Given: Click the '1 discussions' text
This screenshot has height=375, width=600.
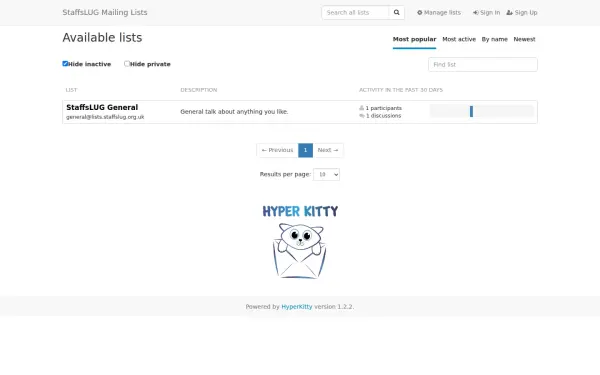Looking at the screenshot, I should (383, 116).
